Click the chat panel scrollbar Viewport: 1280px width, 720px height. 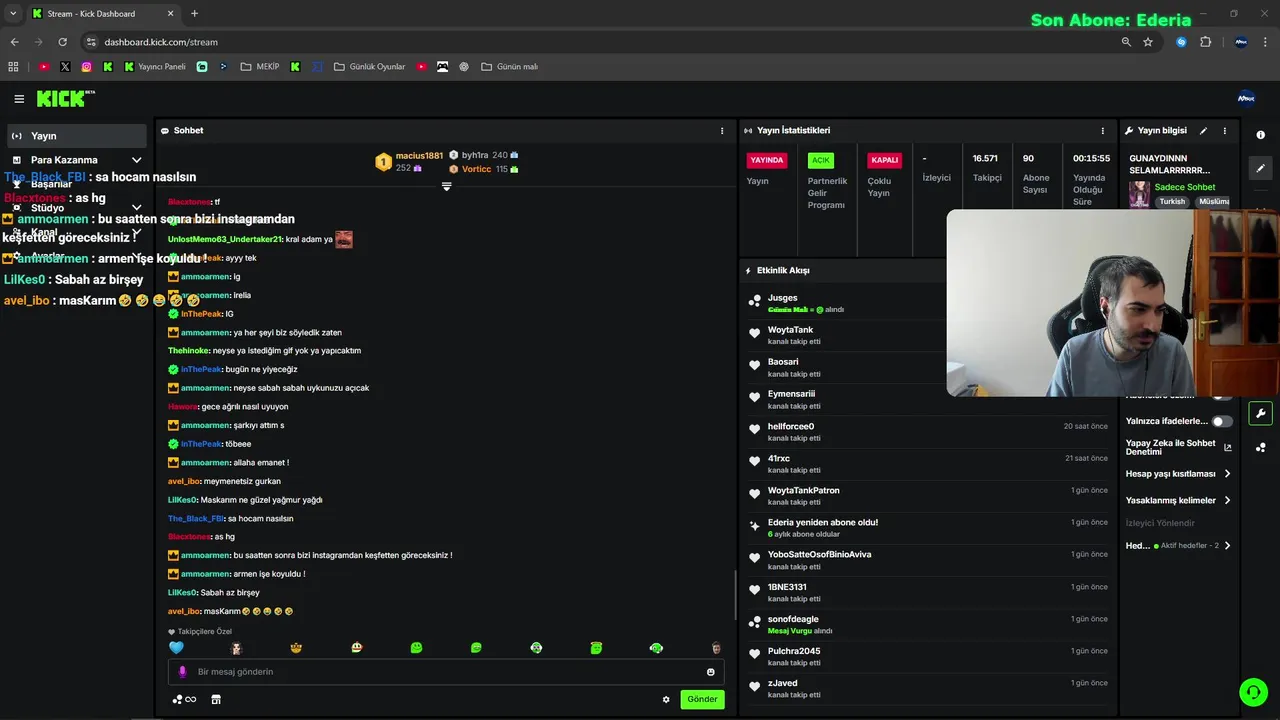pyautogui.click(x=736, y=594)
